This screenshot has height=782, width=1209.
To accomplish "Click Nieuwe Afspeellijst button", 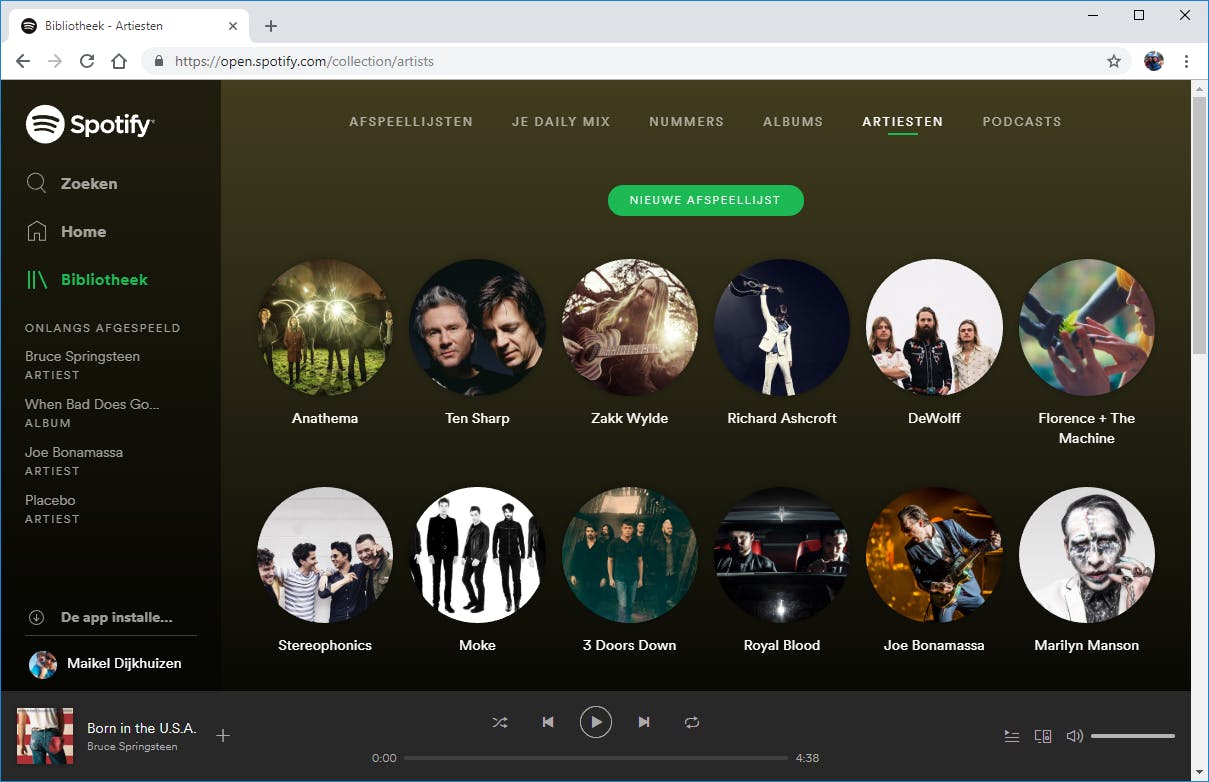I will point(705,200).
